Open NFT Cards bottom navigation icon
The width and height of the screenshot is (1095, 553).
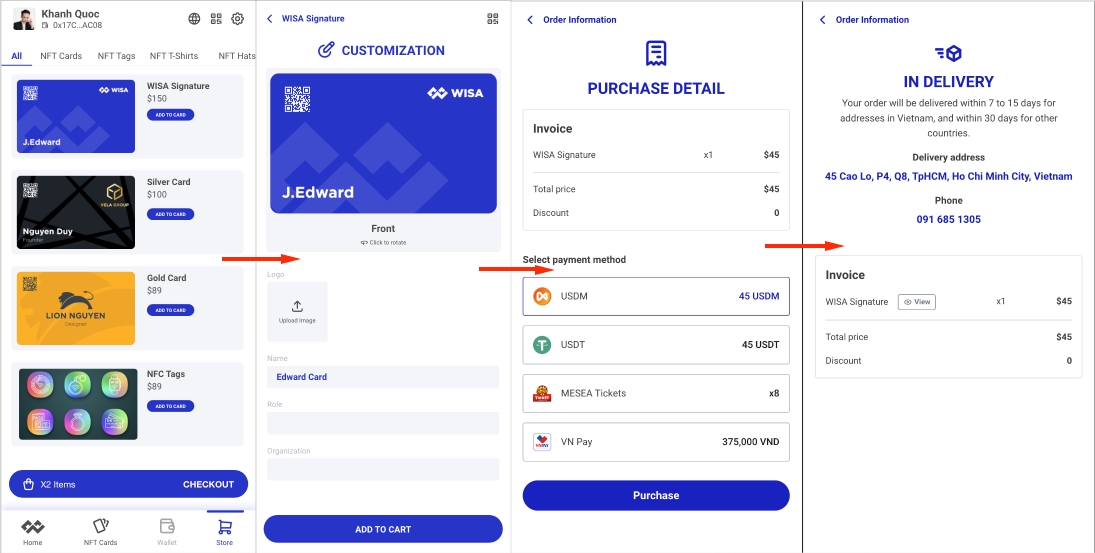[x=100, y=527]
